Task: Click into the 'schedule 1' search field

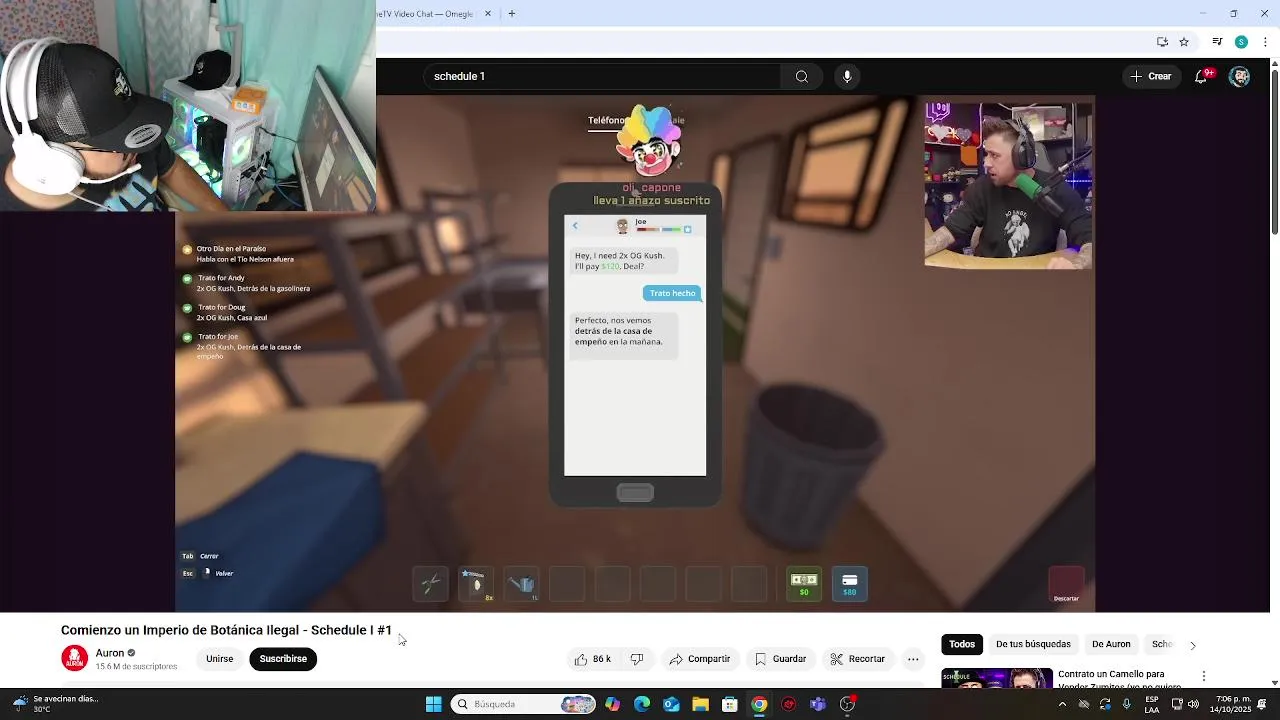Action: tap(603, 76)
